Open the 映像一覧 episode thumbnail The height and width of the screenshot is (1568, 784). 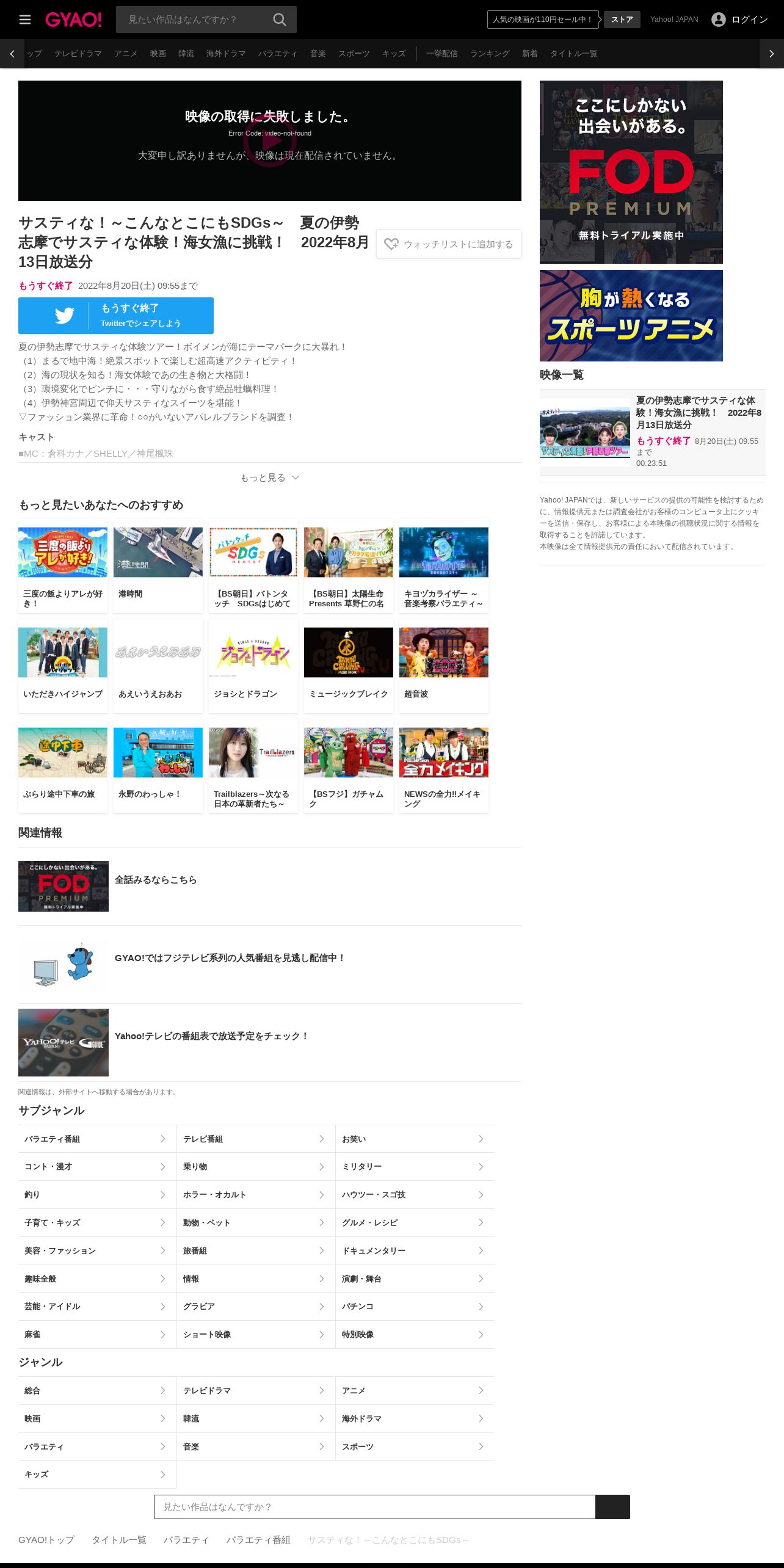[585, 433]
